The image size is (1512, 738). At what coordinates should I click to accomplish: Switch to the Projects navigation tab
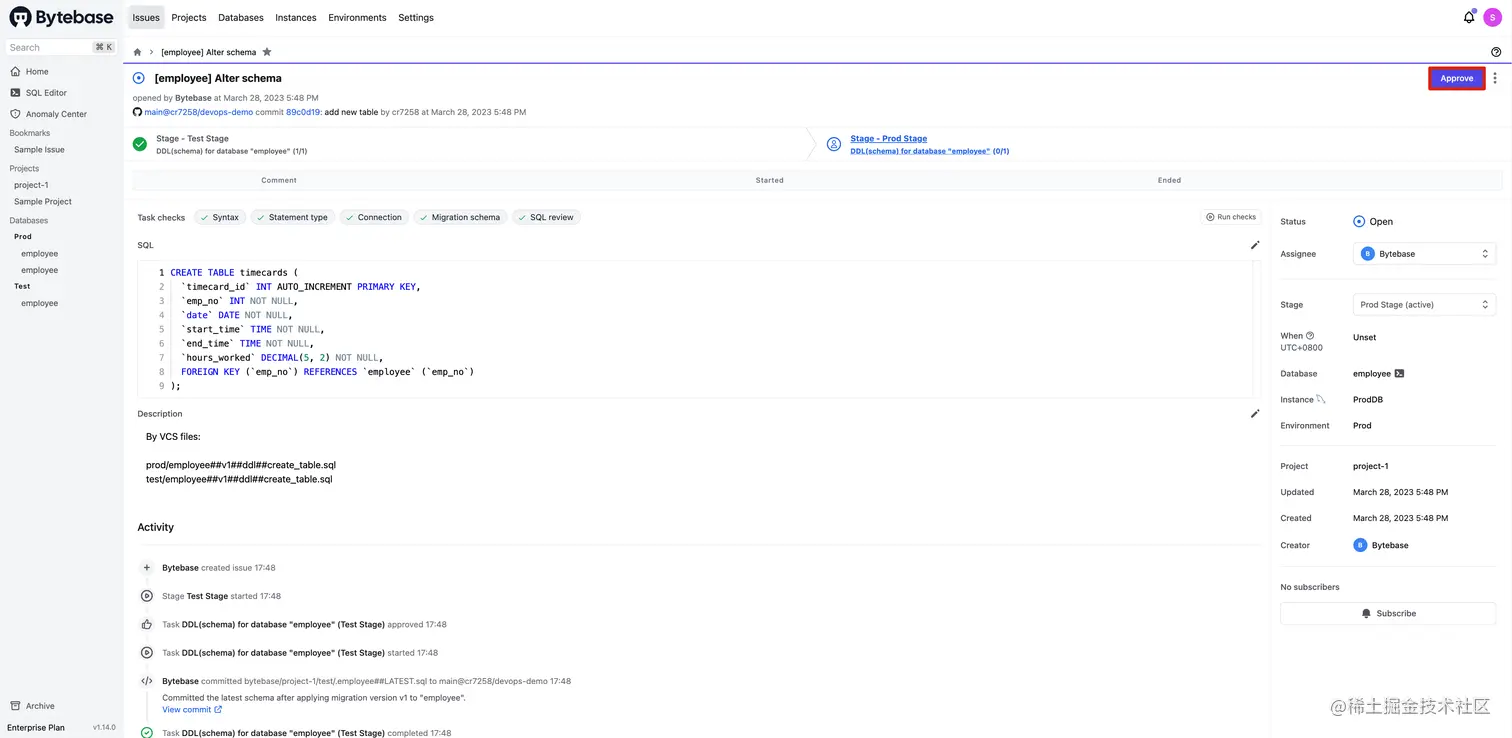point(188,17)
